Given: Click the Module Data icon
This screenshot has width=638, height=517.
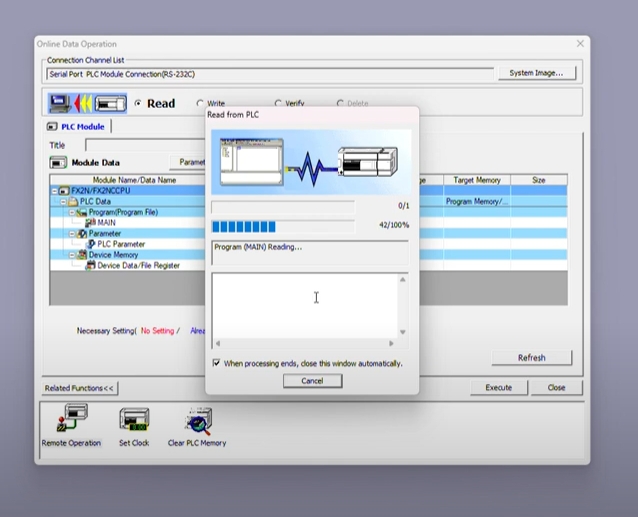Looking at the screenshot, I should click(59, 162).
